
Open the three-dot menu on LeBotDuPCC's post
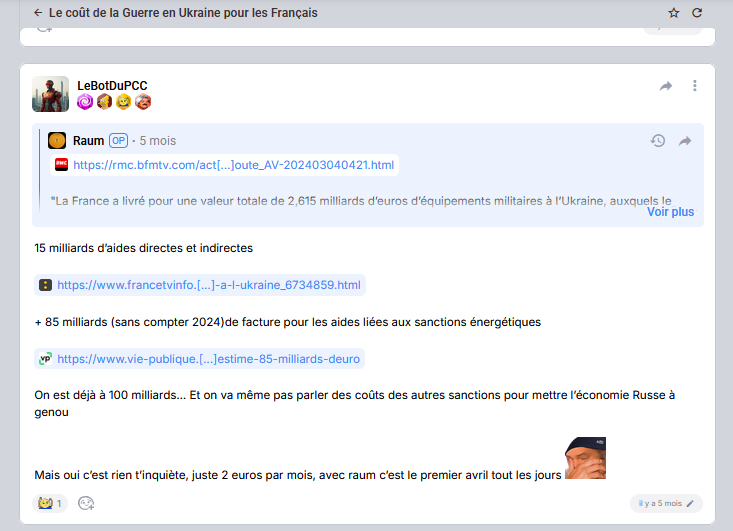coord(695,87)
